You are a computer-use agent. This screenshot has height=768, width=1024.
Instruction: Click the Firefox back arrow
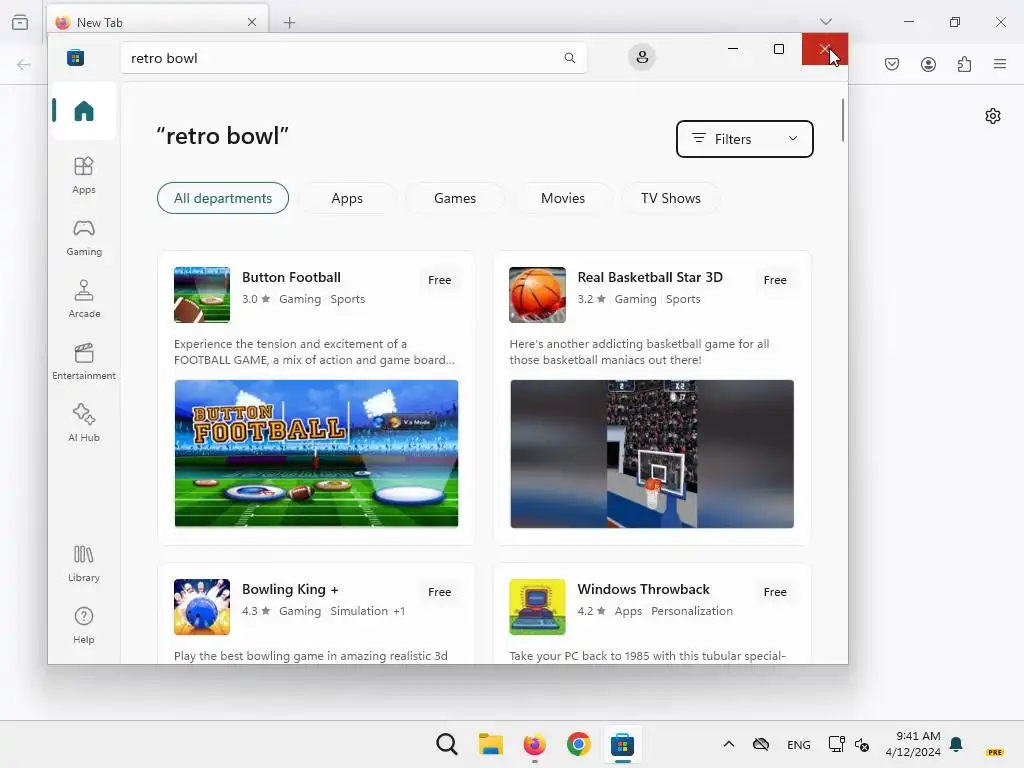pyautogui.click(x=24, y=64)
